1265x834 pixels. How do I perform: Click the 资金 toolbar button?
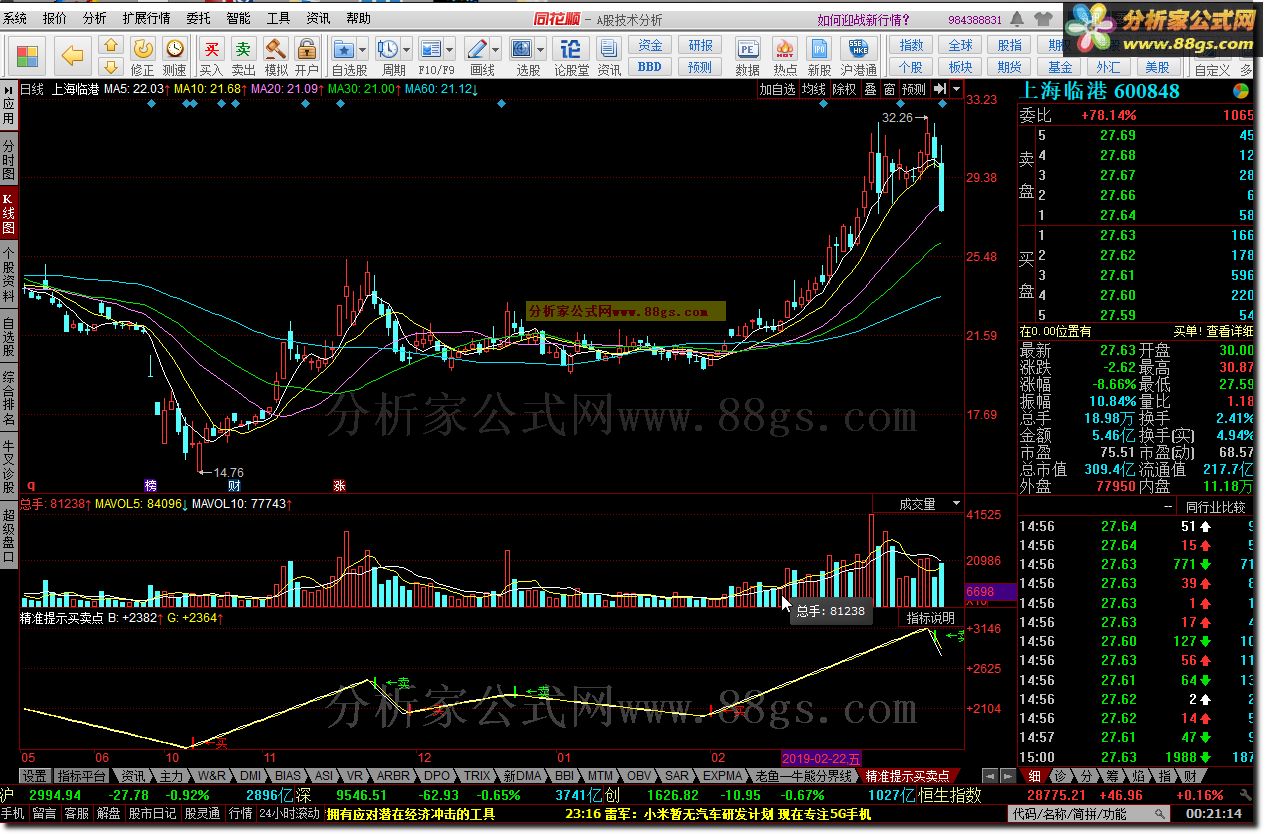[x=650, y=46]
